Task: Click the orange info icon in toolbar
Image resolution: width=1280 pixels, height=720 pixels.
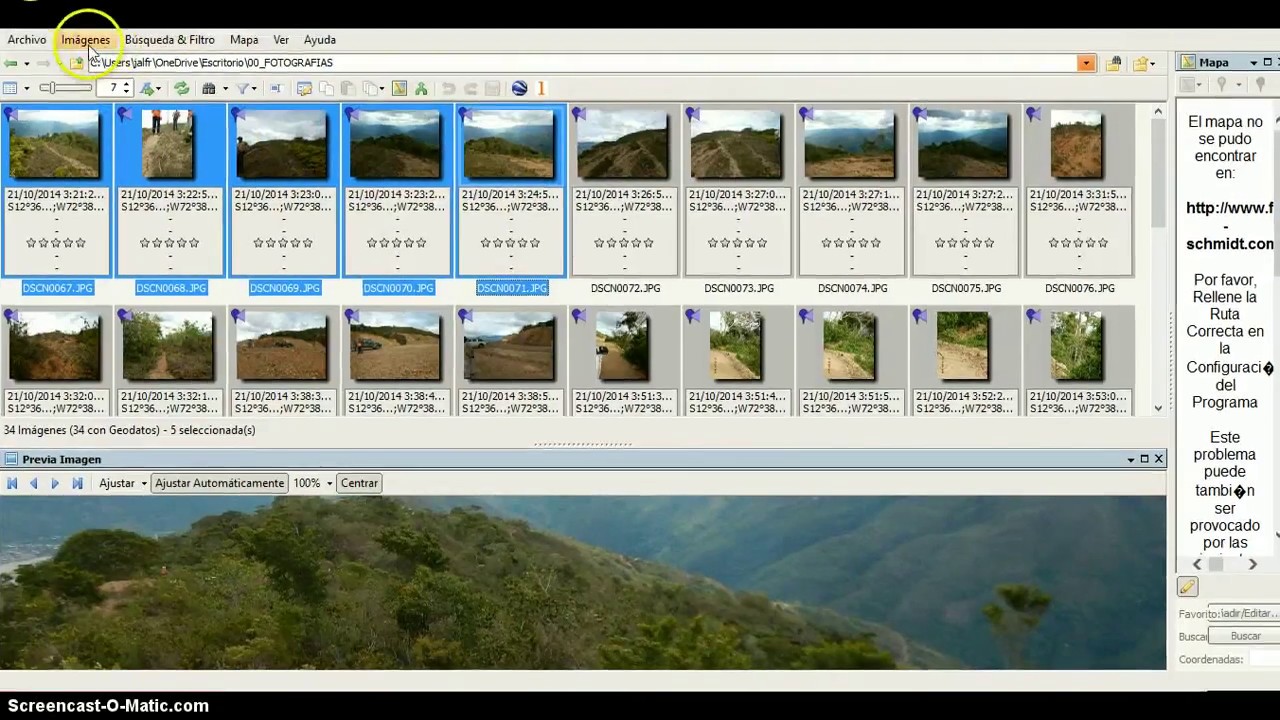Action: click(x=541, y=88)
